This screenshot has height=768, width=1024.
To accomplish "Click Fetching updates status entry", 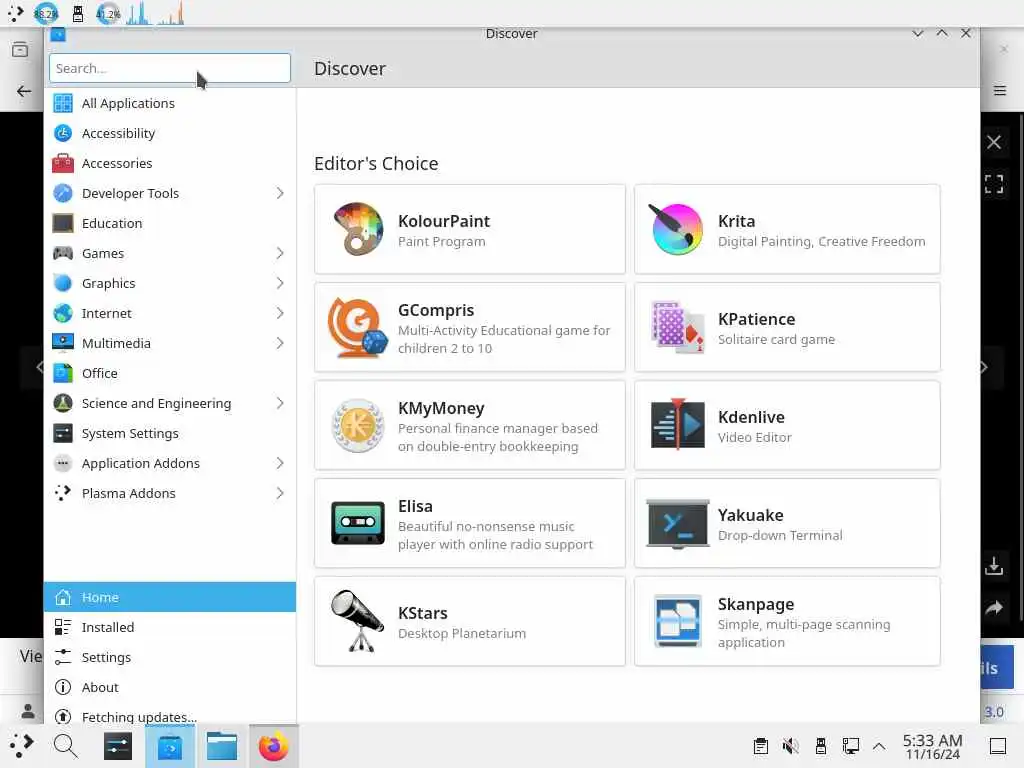I will click(170, 716).
